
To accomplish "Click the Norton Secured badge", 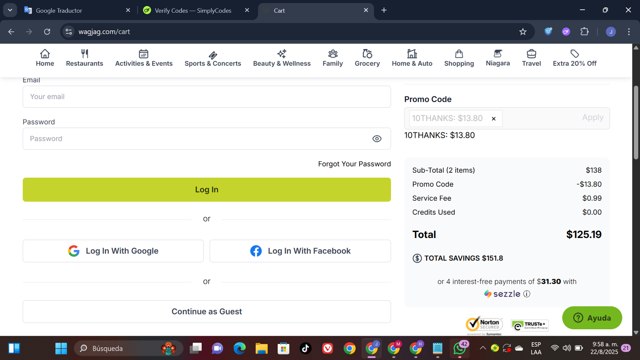I will click(x=484, y=325).
